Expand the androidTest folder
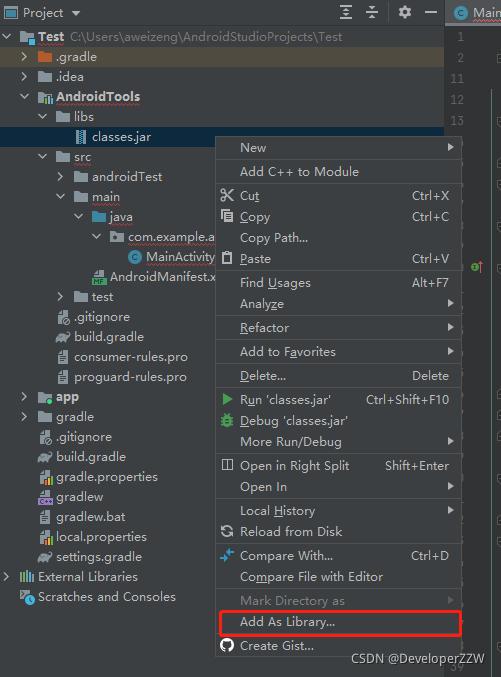This screenshot has width=501, height=677. point(60,177)
